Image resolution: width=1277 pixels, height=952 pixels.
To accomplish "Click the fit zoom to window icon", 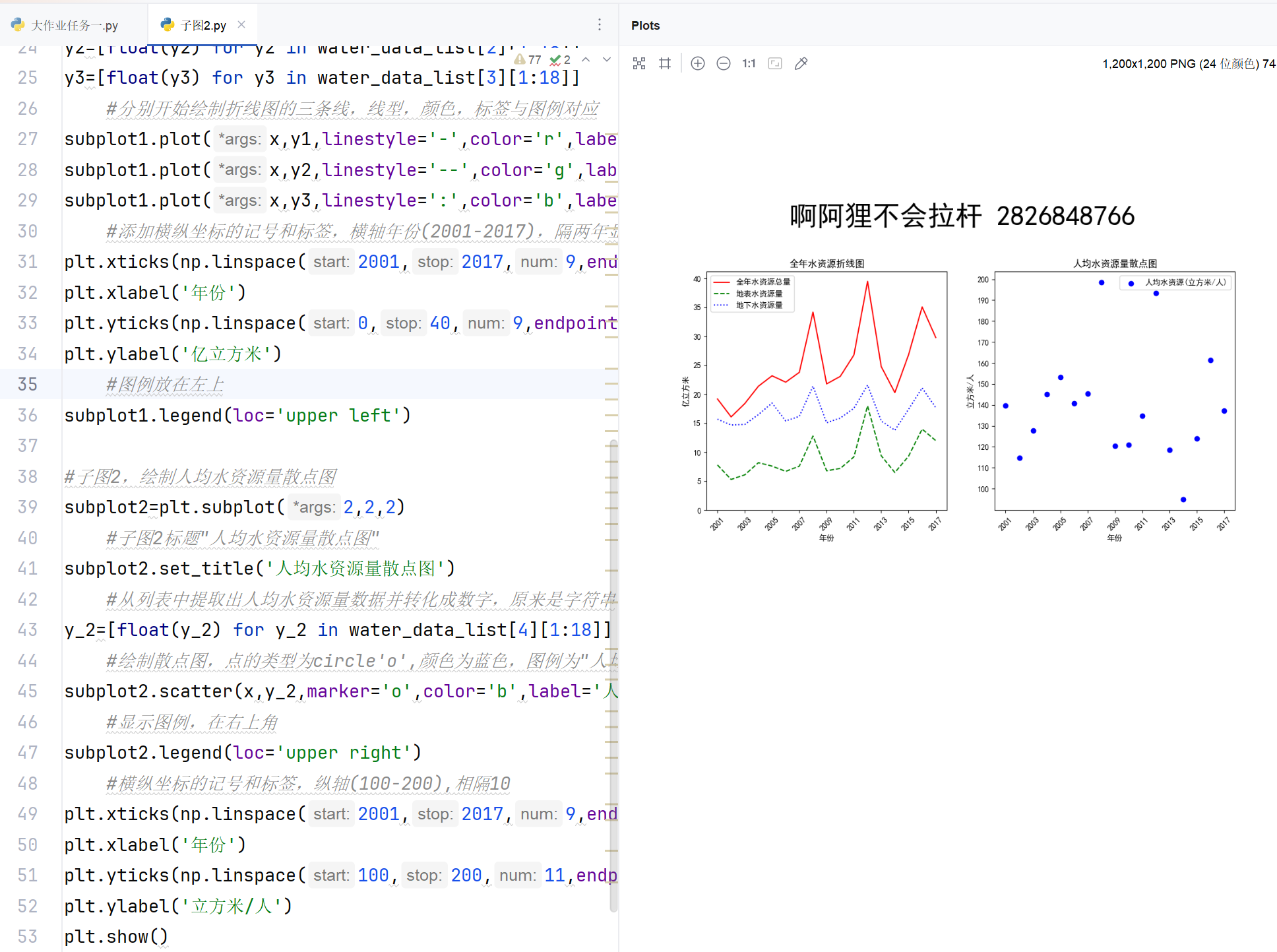I will (x=775, y=63).
